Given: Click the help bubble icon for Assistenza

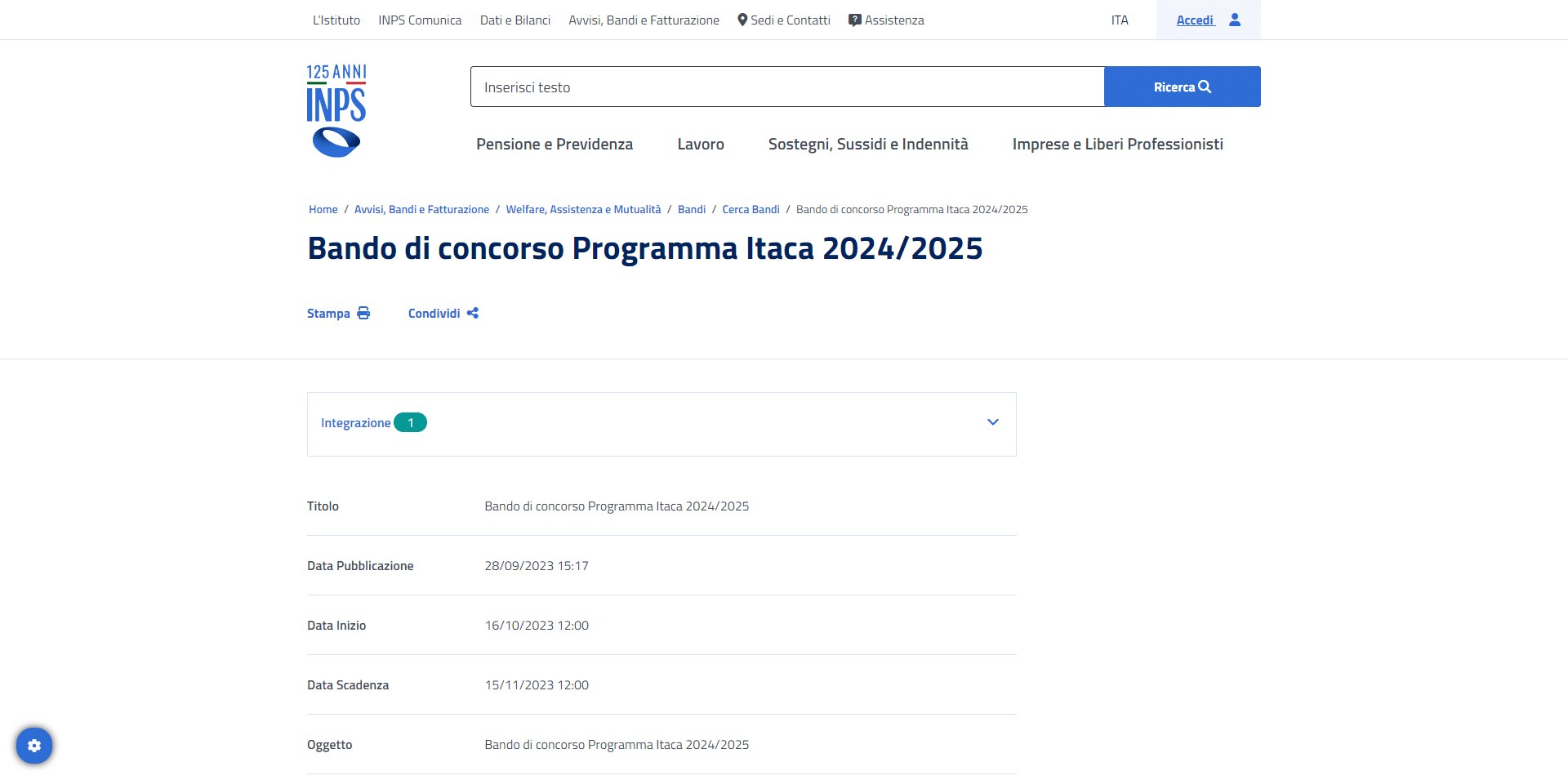Looking at the screenshot, I should (x=855, y=20).
